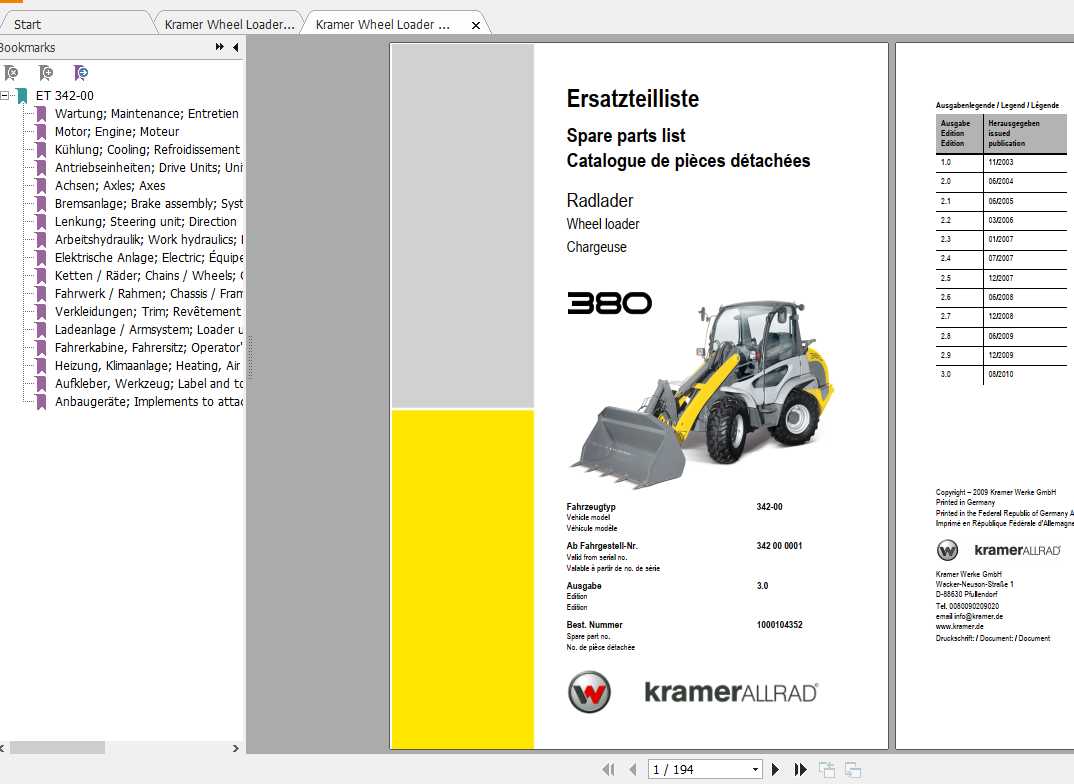Open the Elektrische Anlage; Electric bookmark
Viewport: 1074px width, 784px height.
tap(149, 257)
